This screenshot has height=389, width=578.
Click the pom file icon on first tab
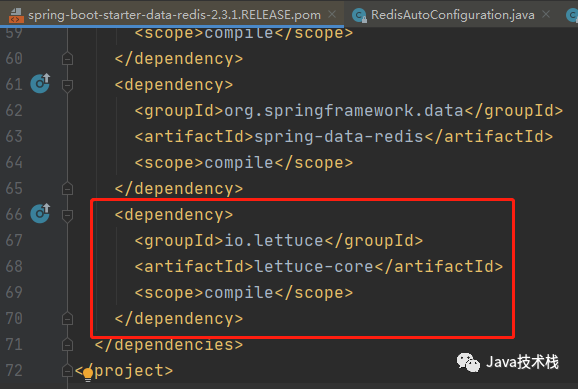click(x=16, y=15)
